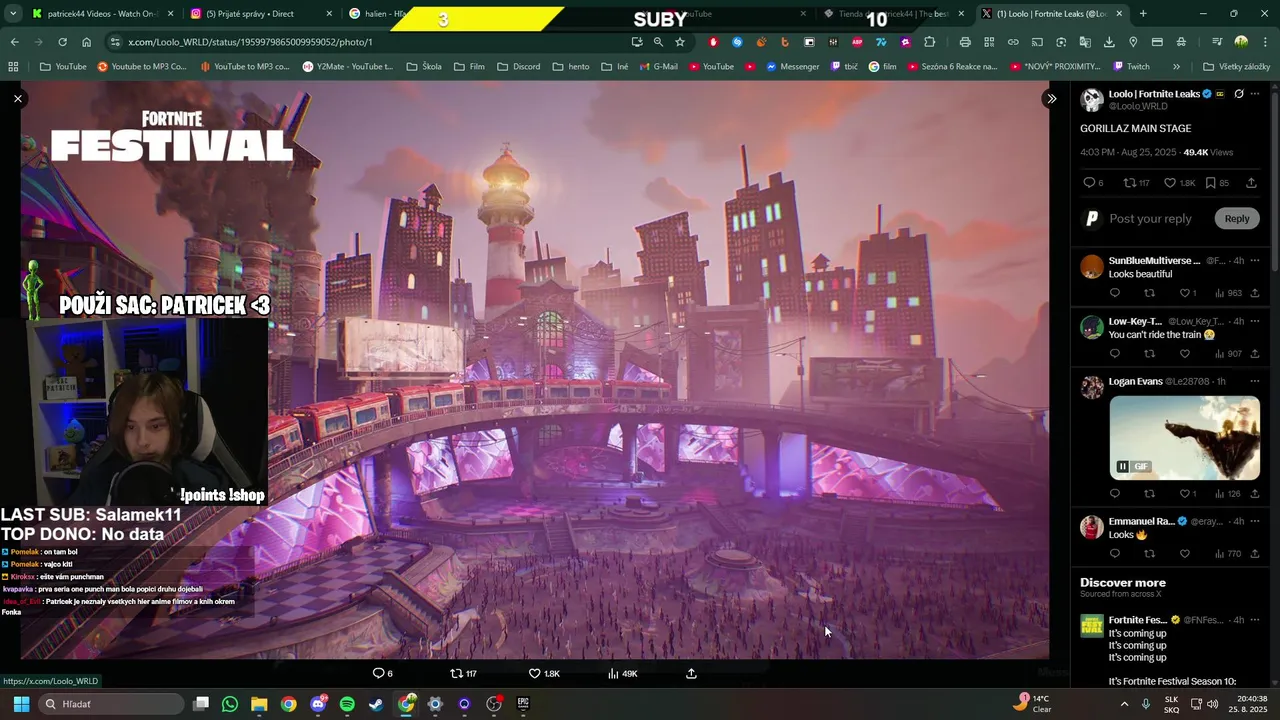The image size is (1280, 720).
Task: Like Low-Key-T's 'You can't ride the train' reply
Action: (x=1185, y=354)
